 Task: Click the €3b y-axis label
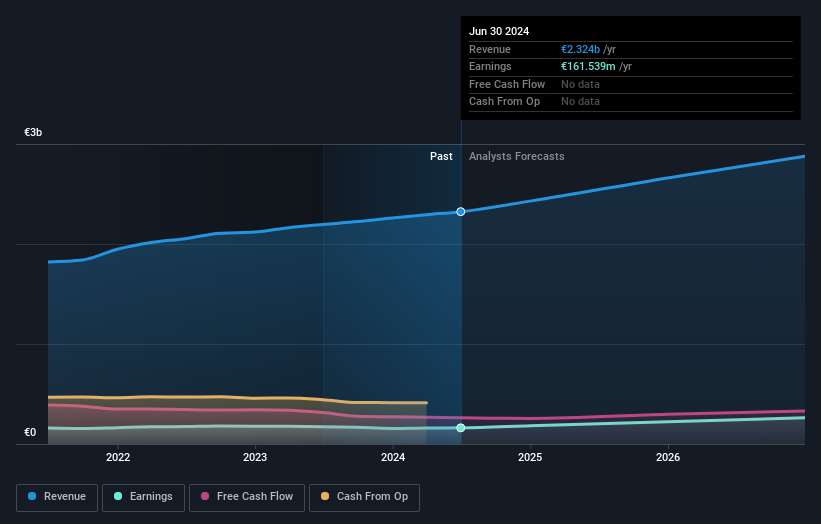point(33,132)
